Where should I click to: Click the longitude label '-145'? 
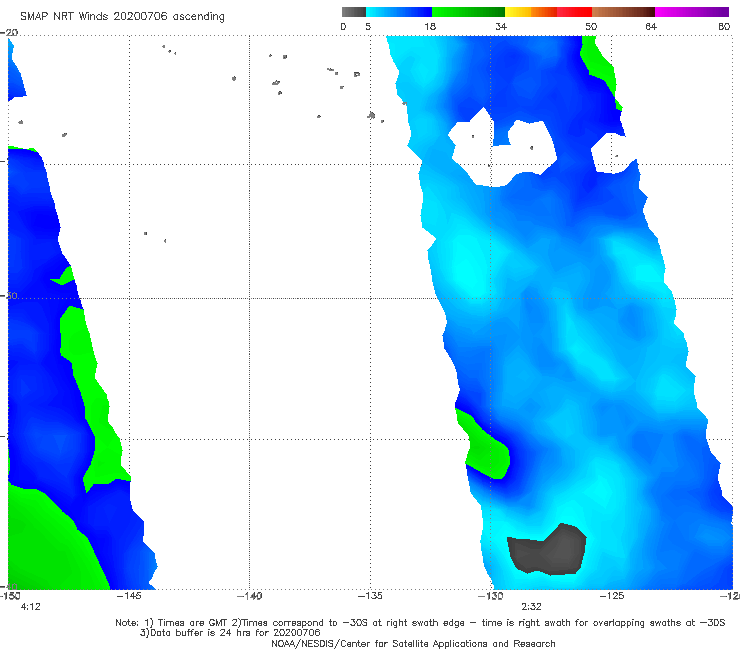(x=129, y=596)
